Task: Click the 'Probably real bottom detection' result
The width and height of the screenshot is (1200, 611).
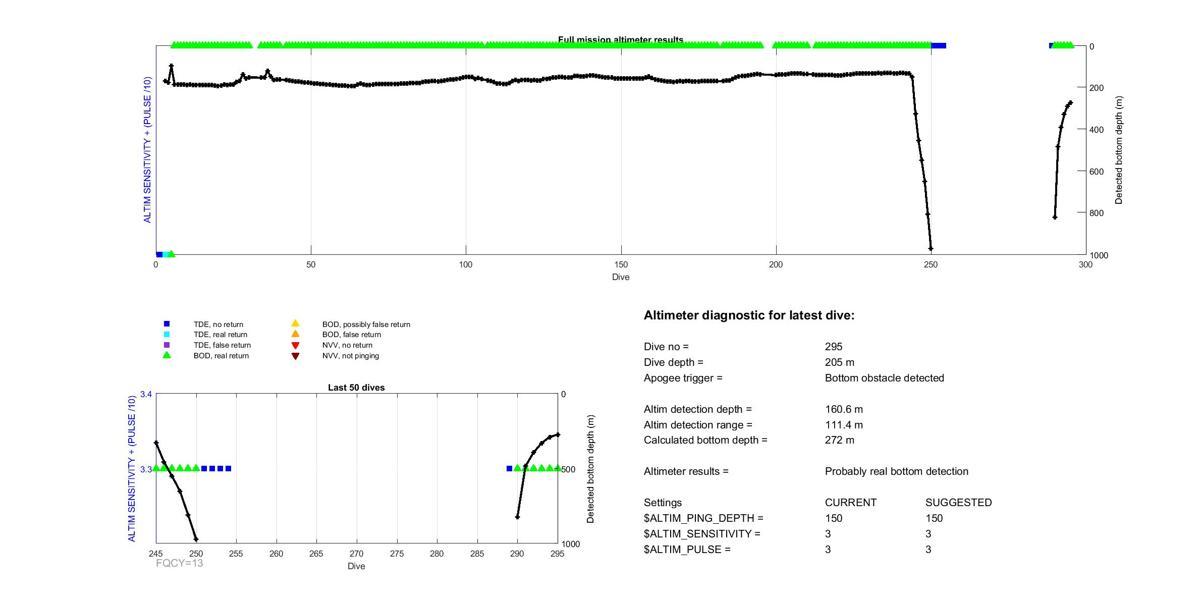Action: pos(896,471)
